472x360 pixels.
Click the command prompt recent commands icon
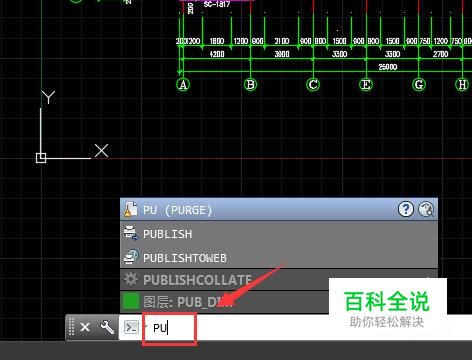[x=131, y=327]
